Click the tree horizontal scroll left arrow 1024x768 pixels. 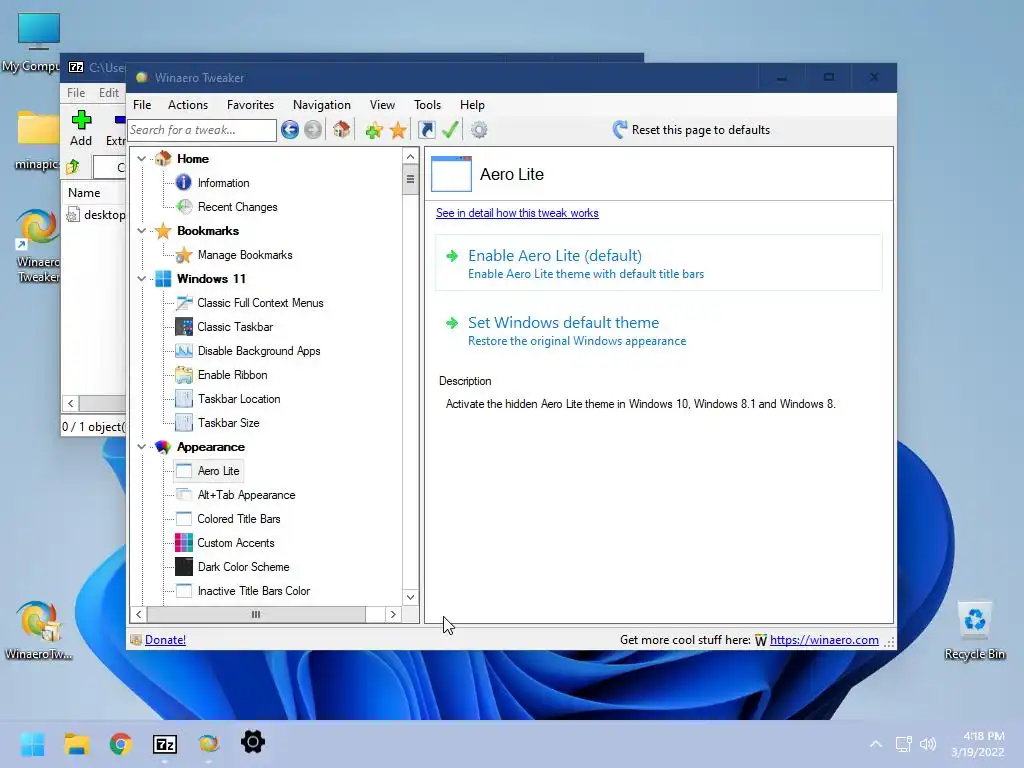click(138, 615)
